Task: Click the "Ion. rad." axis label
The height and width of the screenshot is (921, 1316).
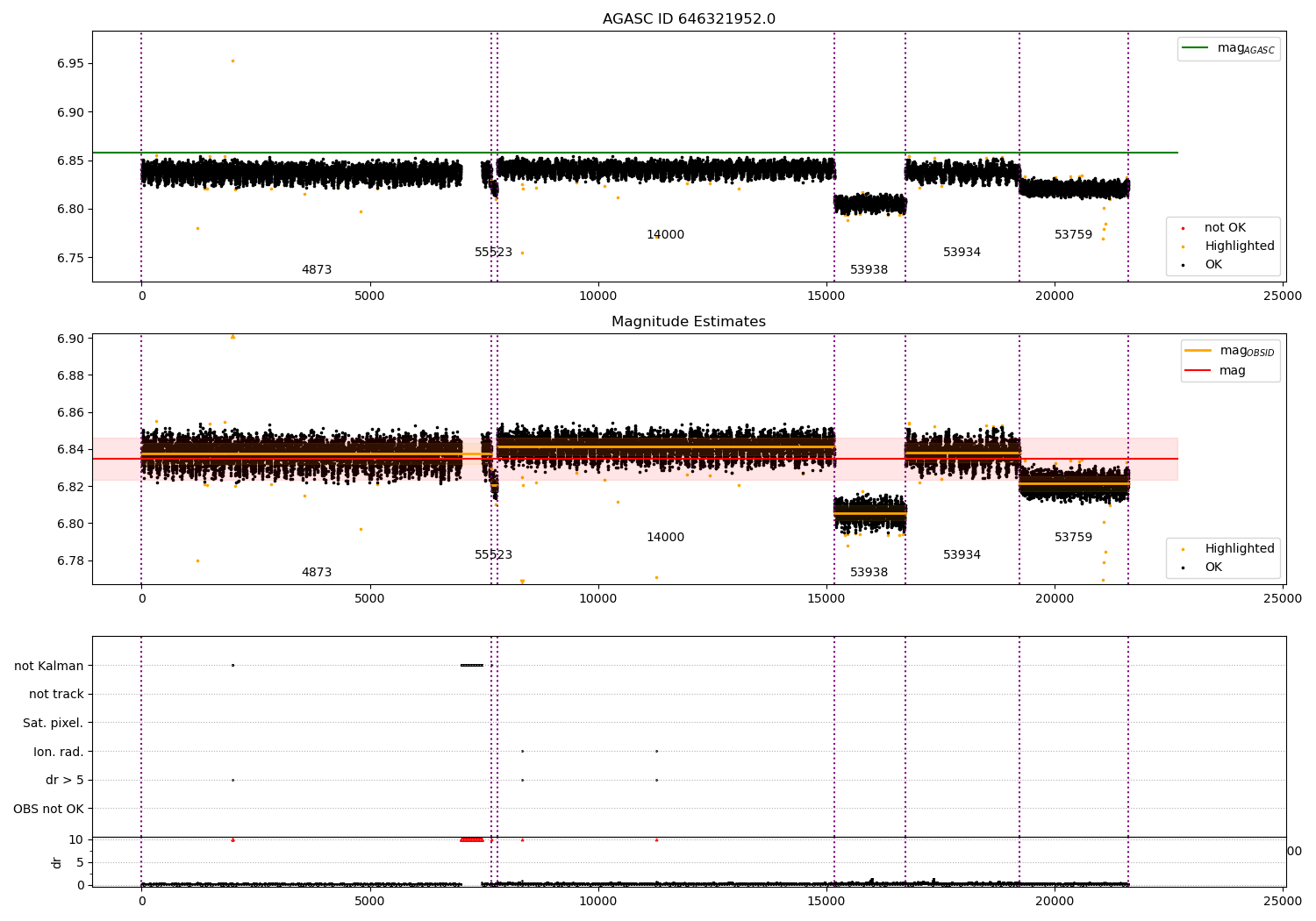Action: (59, 753)
